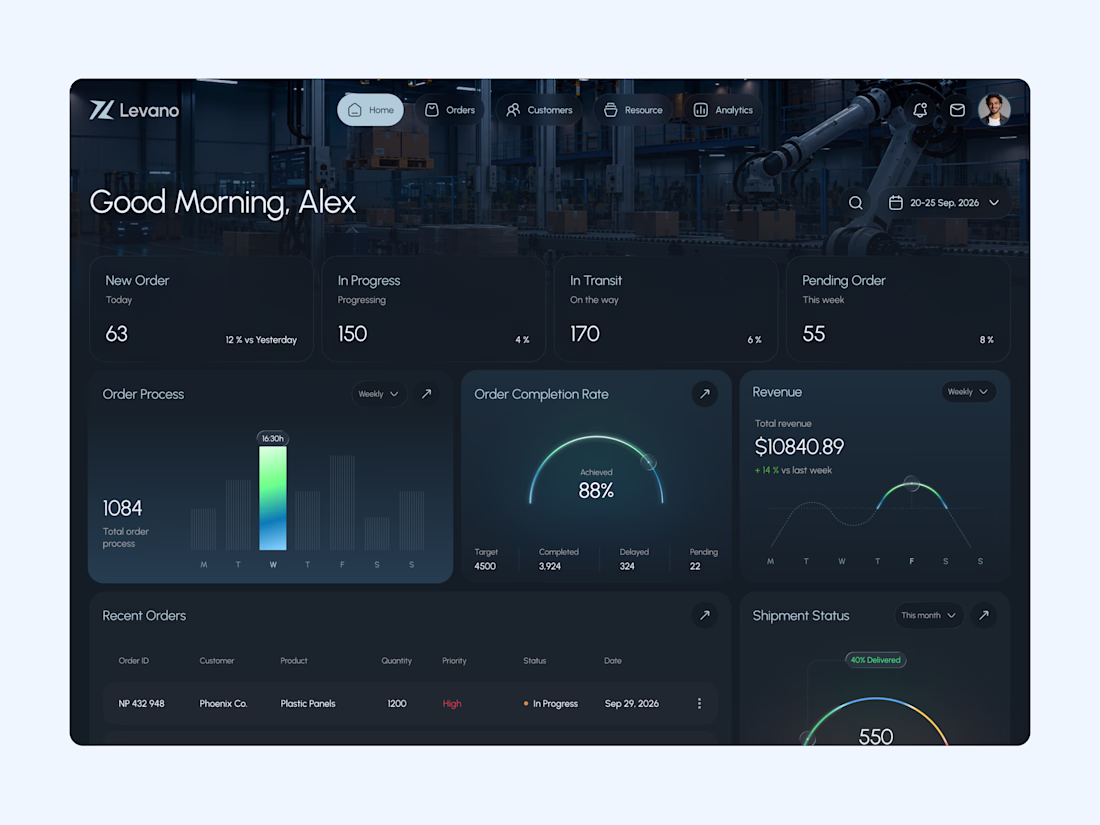Click the 88% achieved value

596,490
